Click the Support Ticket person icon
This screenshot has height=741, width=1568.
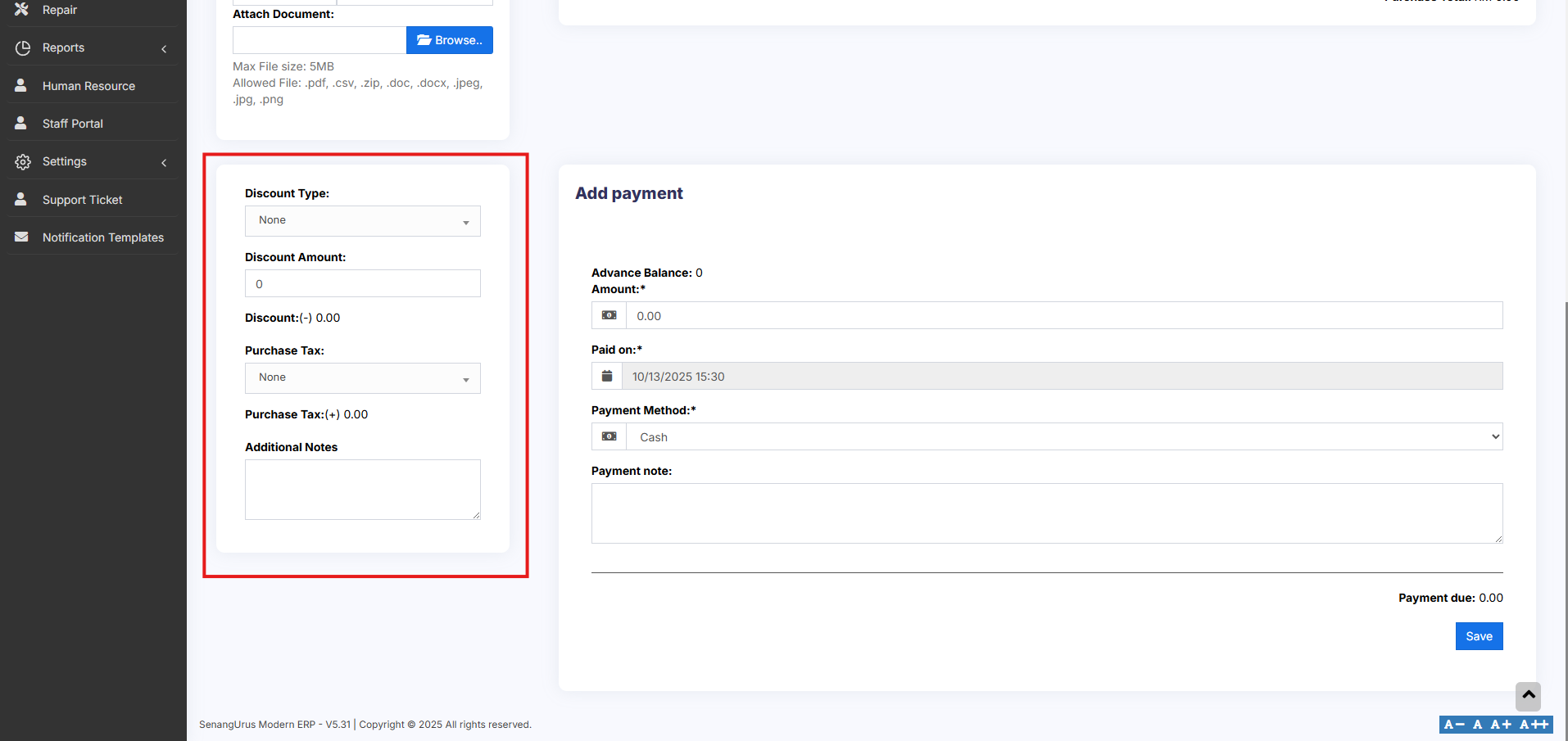point(22,200)
